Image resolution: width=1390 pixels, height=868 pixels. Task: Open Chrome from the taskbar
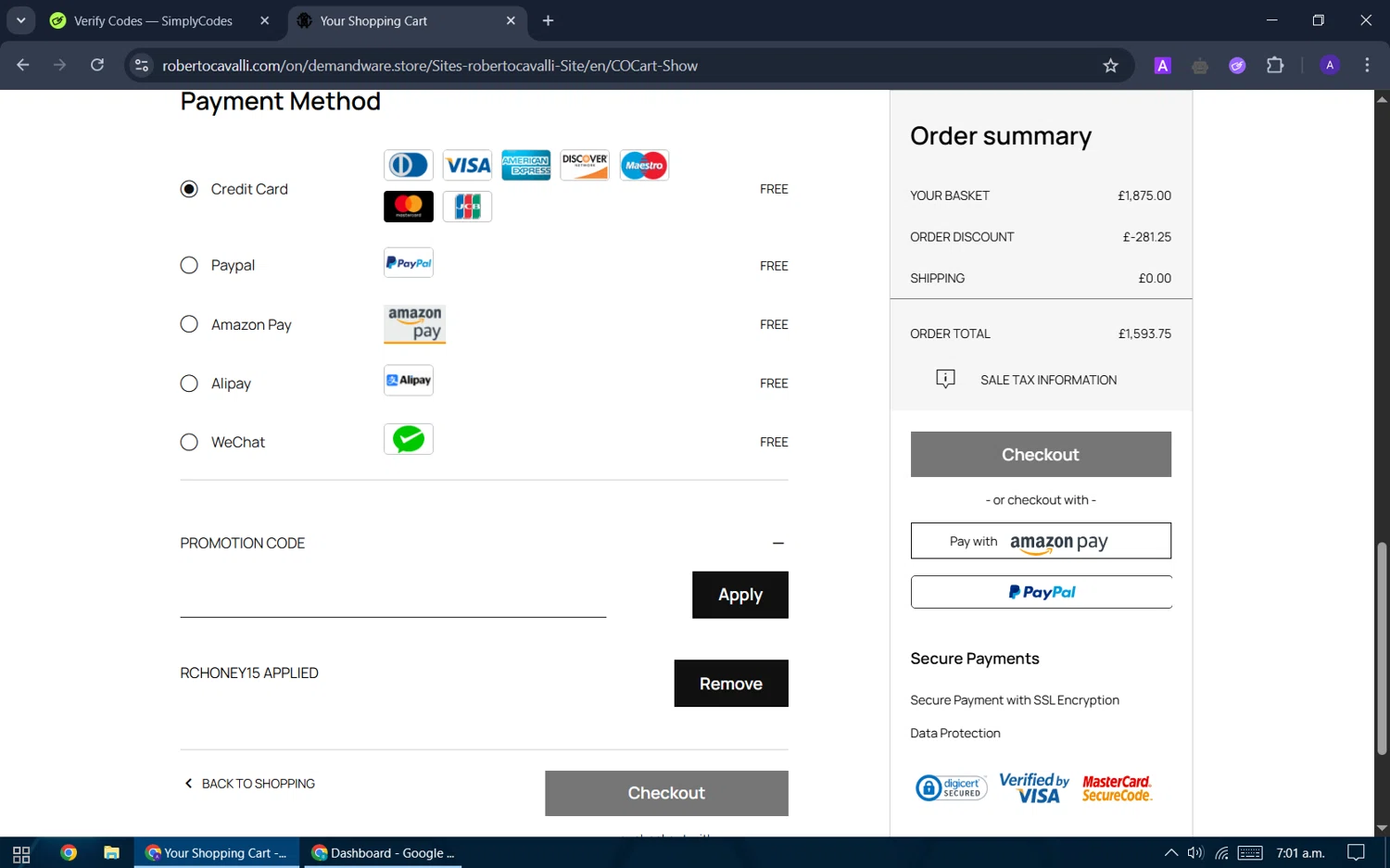pos(69,853)
